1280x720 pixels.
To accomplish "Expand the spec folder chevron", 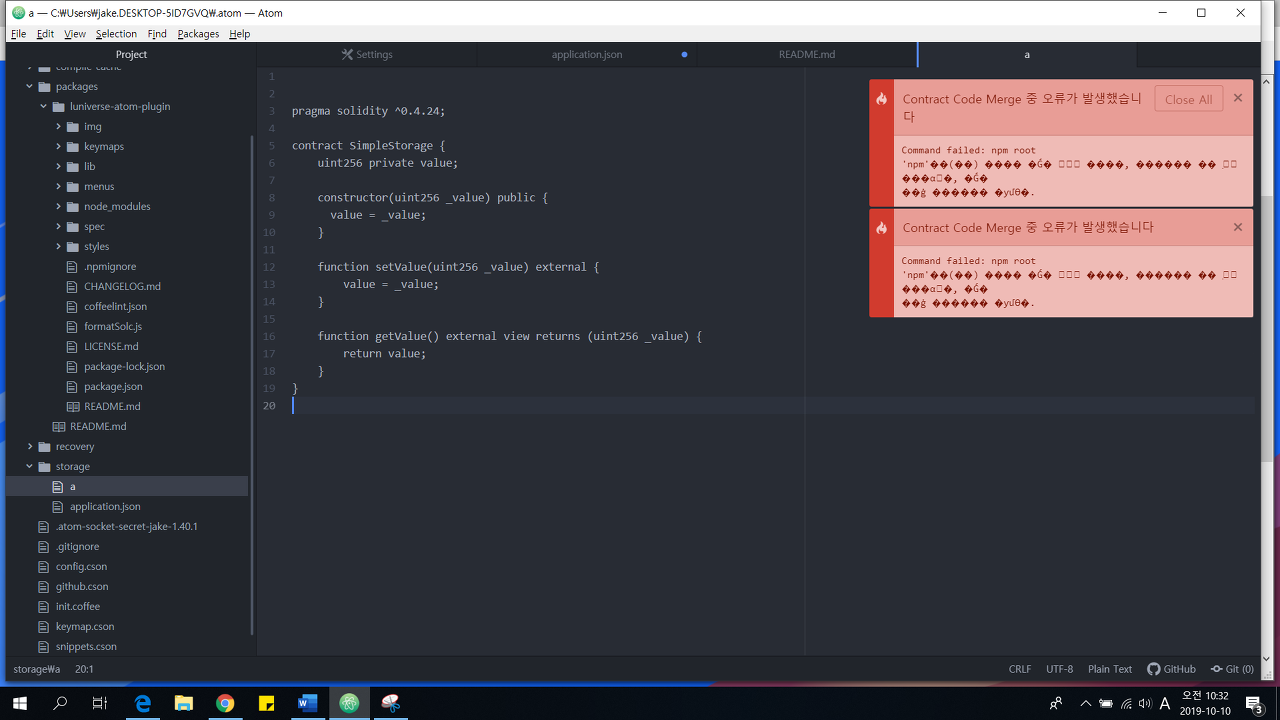I will pos(58,226).
